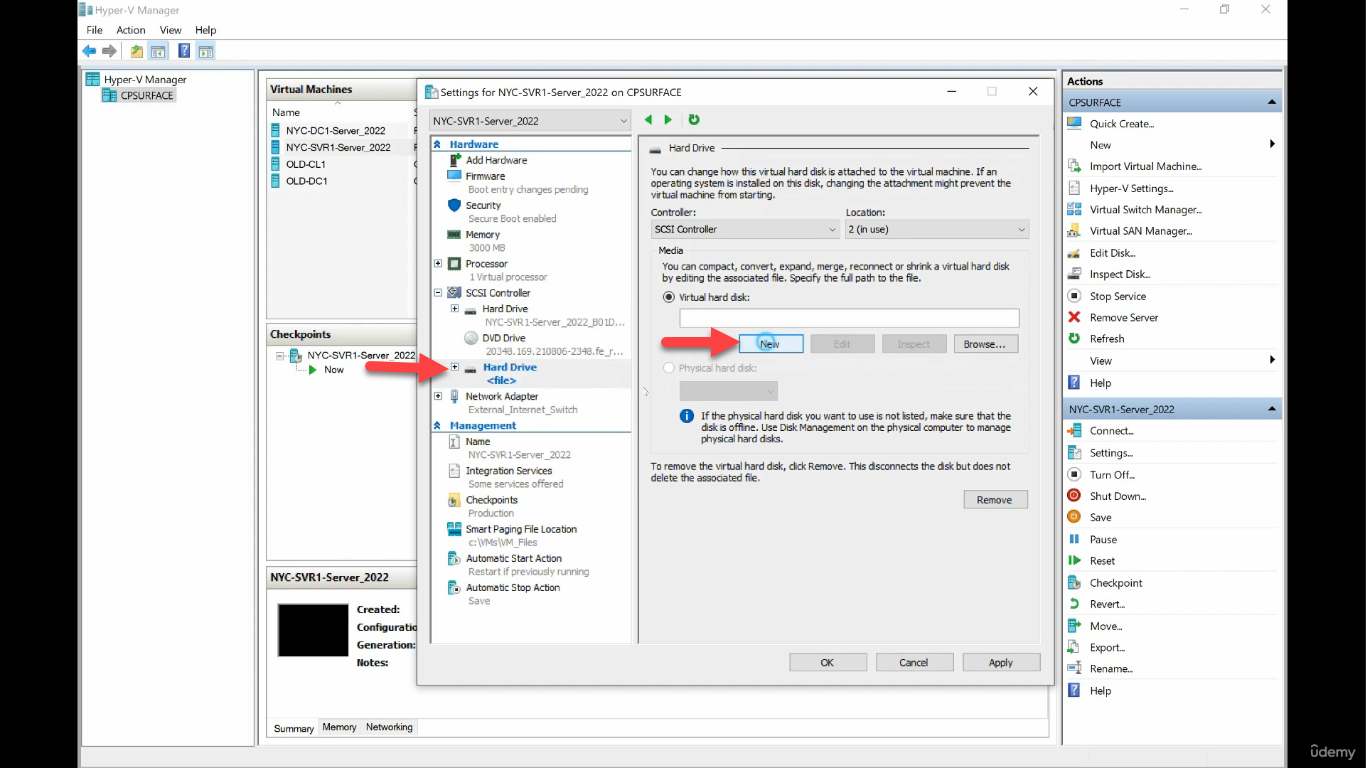Select the DVD Drive entry
1366x768 pixels.
pos(503,338)
